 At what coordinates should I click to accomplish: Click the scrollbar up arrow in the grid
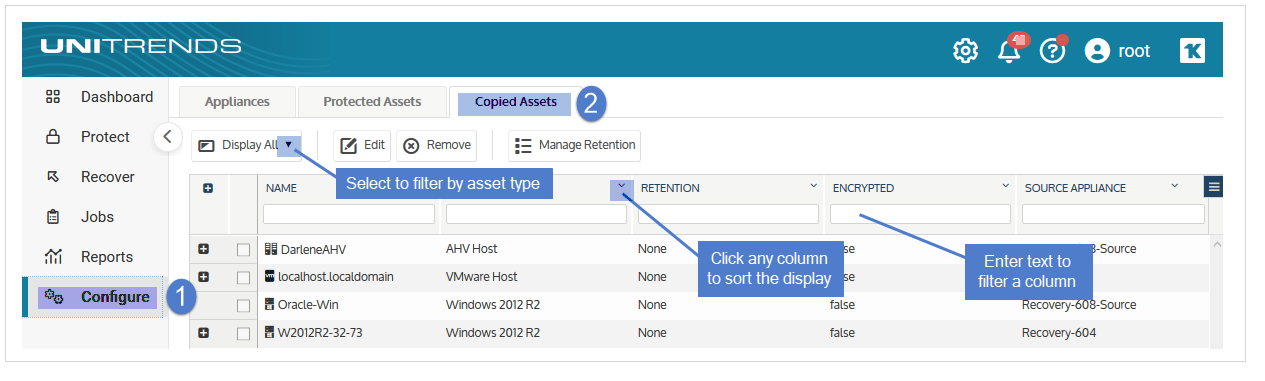click(1216, 244)
